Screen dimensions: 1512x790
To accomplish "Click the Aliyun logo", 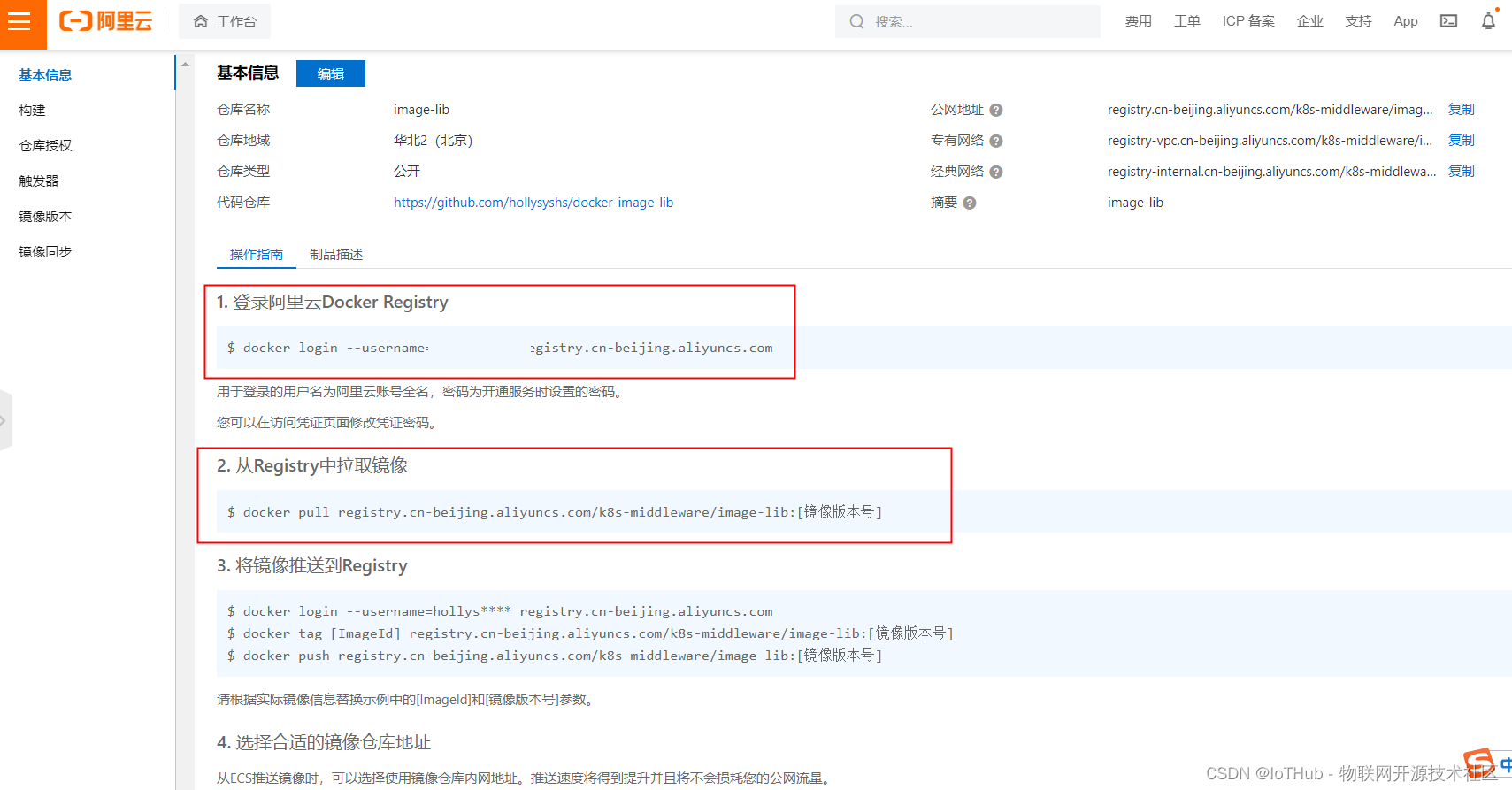I will coord(106,21).
